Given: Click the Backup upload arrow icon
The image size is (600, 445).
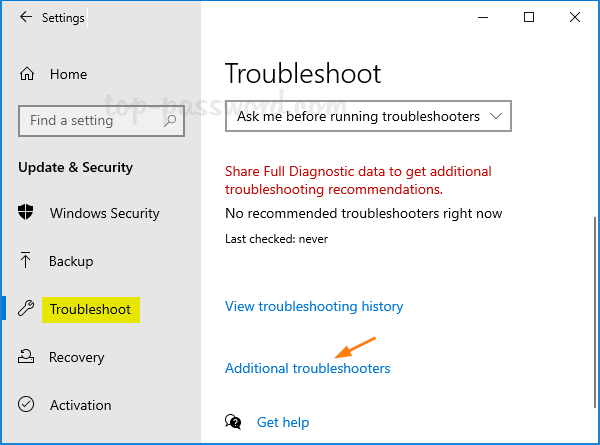Looking at the screenshot, I should point(27,261).
